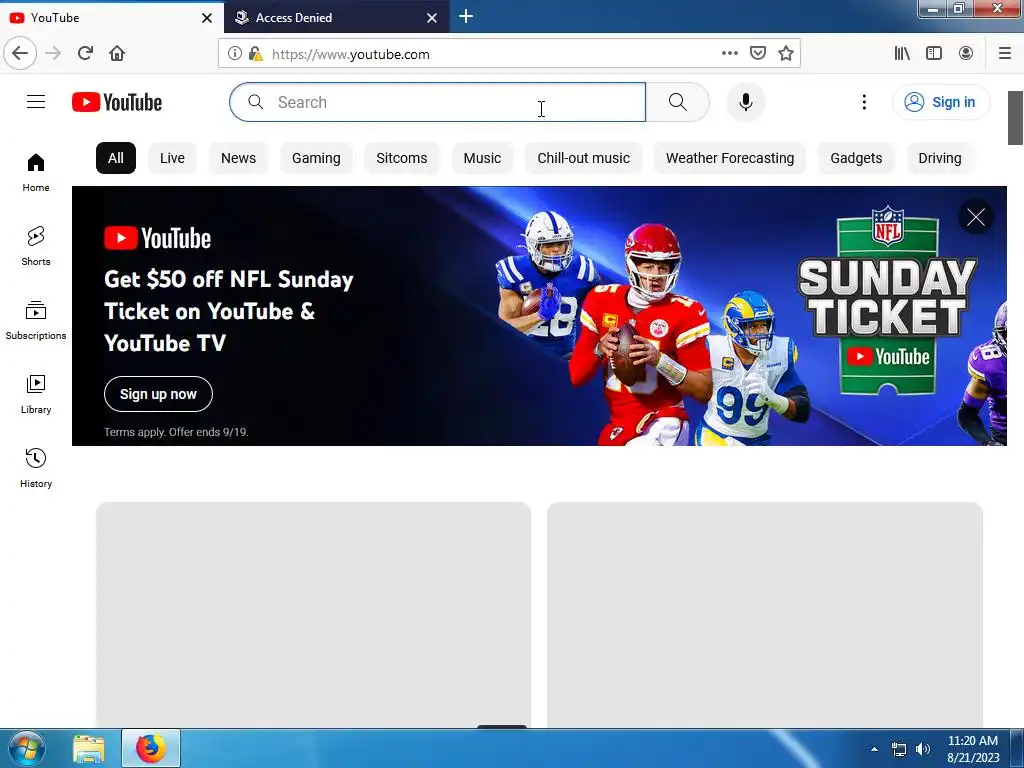
Task: Open a new browser tab
Action: click(x=466, y=17)
